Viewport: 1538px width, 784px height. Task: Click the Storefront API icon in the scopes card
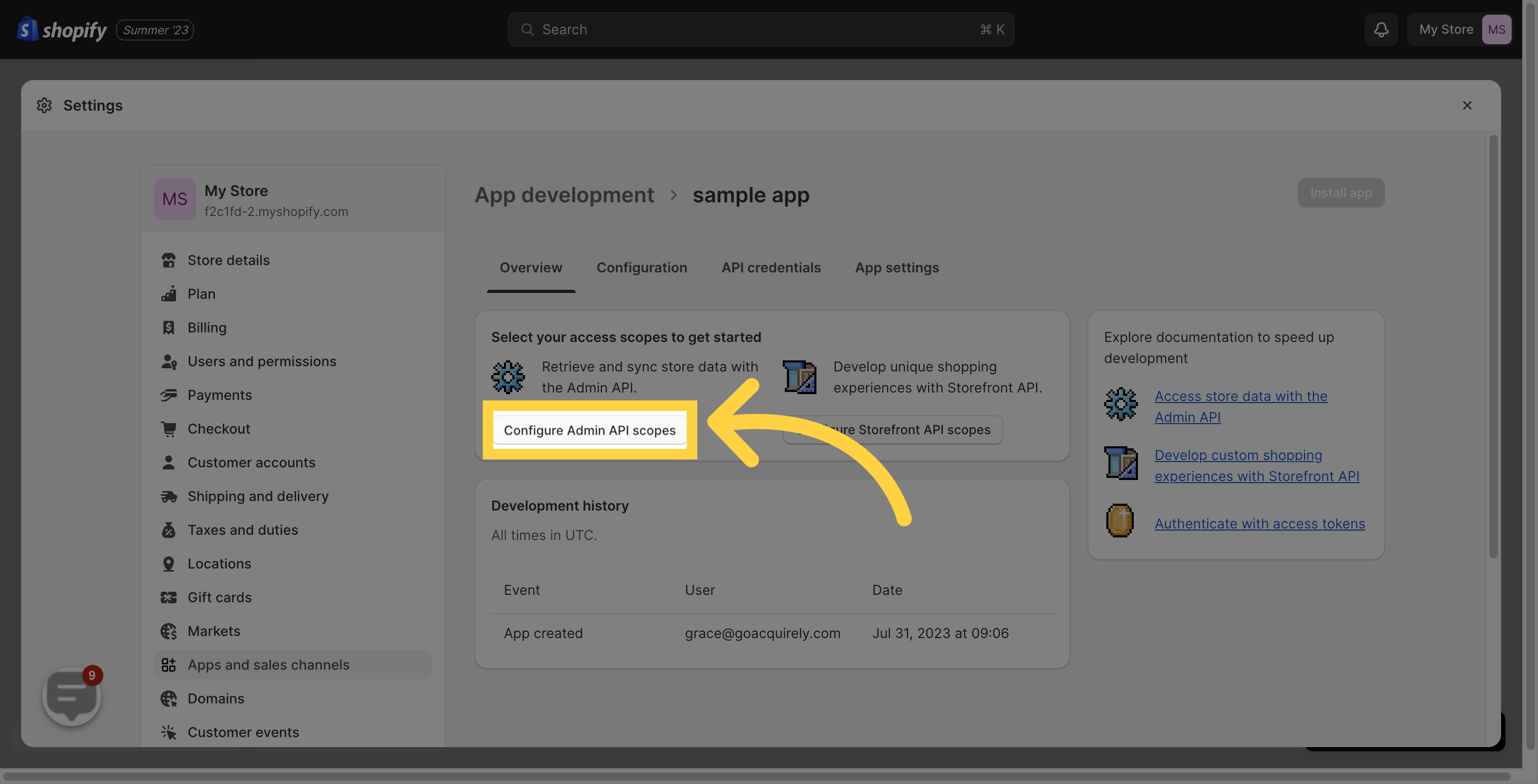(x=799, y=377)
